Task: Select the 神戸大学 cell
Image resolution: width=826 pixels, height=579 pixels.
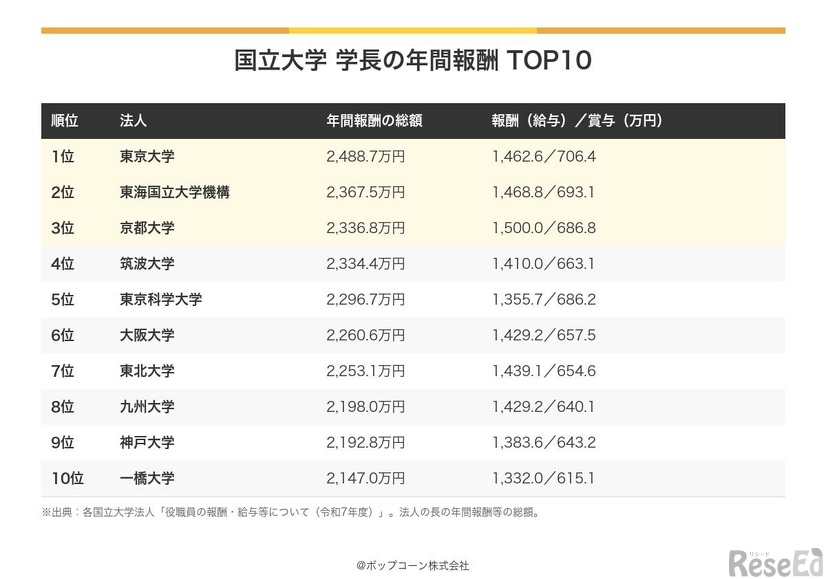Action: [x=147, y=443]
